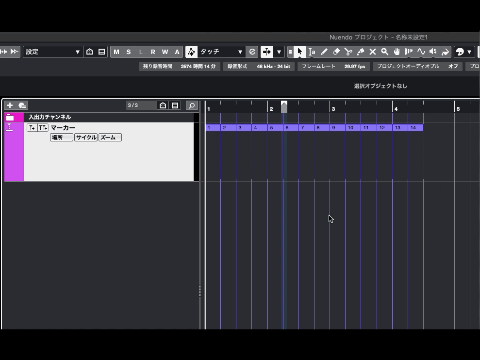
Task: Toggle global Write automation W button
Action: click(165, 52)
